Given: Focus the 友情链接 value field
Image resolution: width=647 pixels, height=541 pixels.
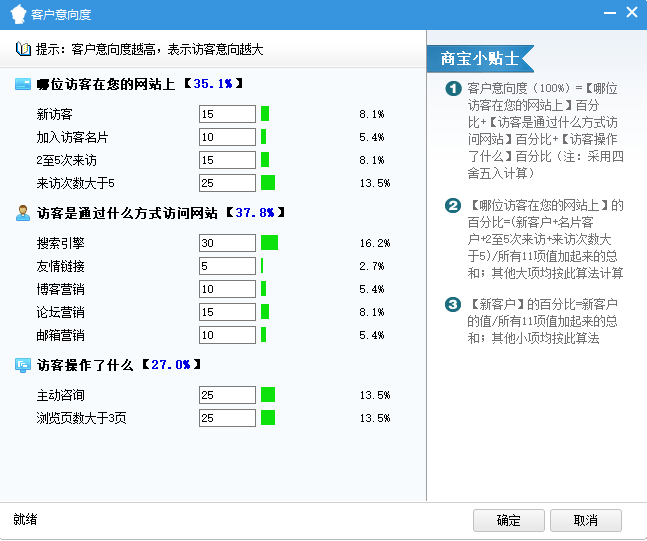Looking at the screenshot, I should point(227,266).
